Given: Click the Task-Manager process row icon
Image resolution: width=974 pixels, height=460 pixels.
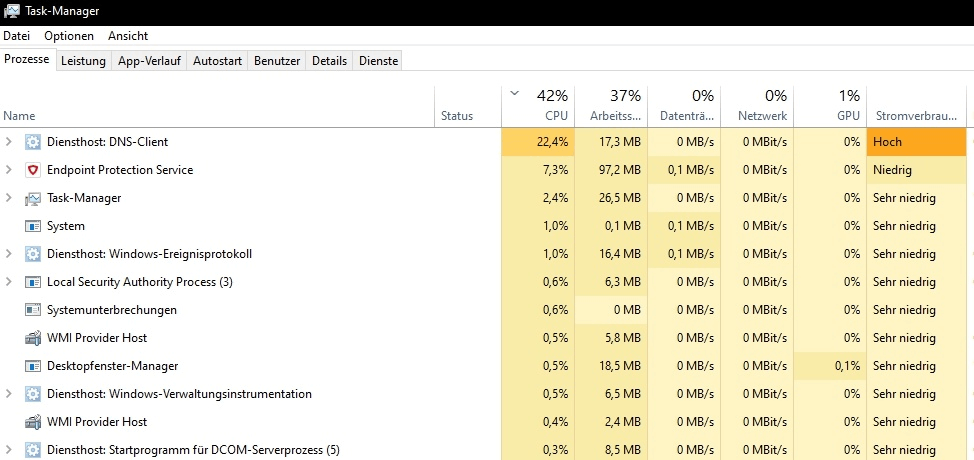Looking at the screenshot, I should coord(32,199).
